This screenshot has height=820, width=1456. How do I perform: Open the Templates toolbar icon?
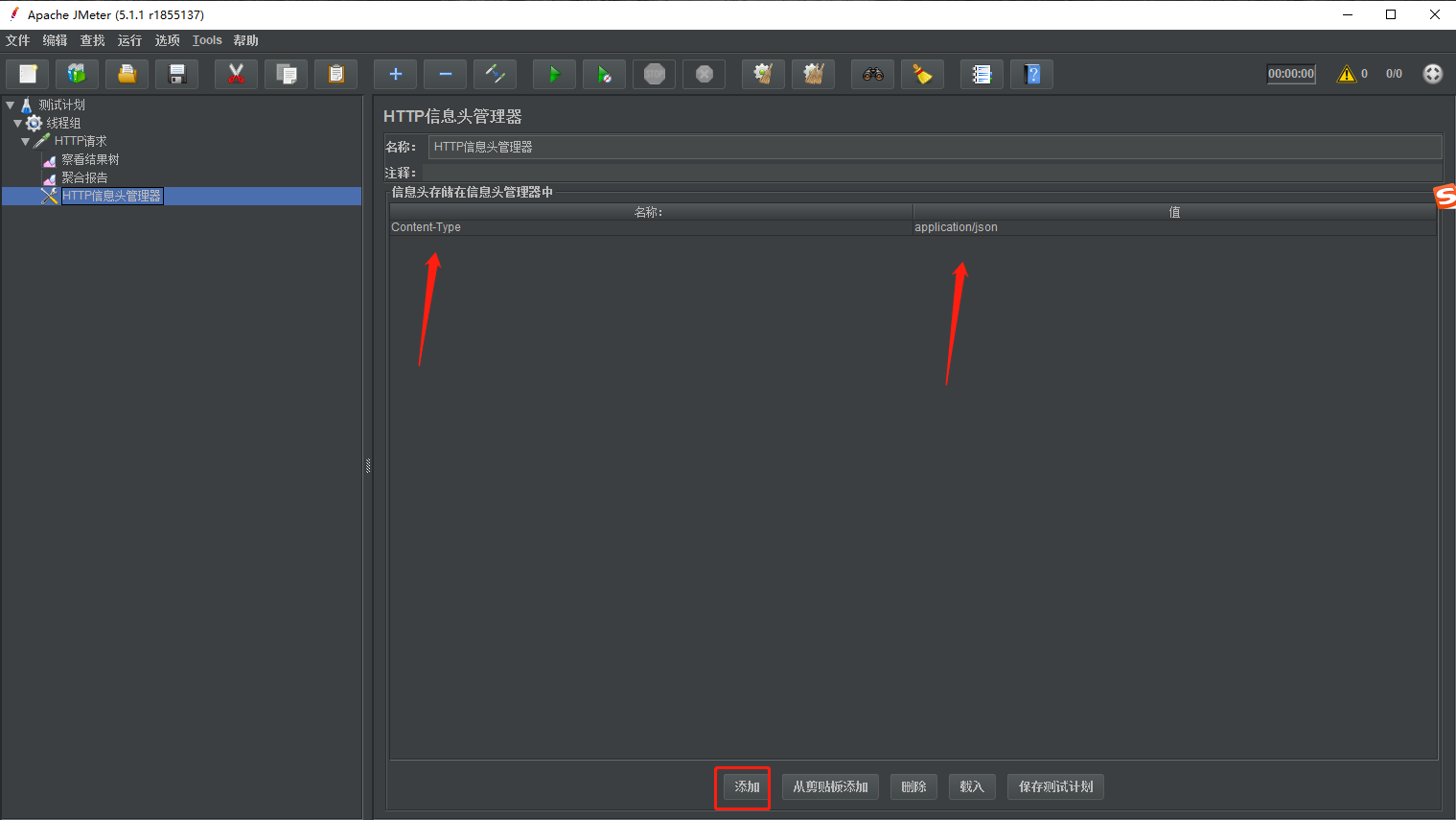coord(77,74)
